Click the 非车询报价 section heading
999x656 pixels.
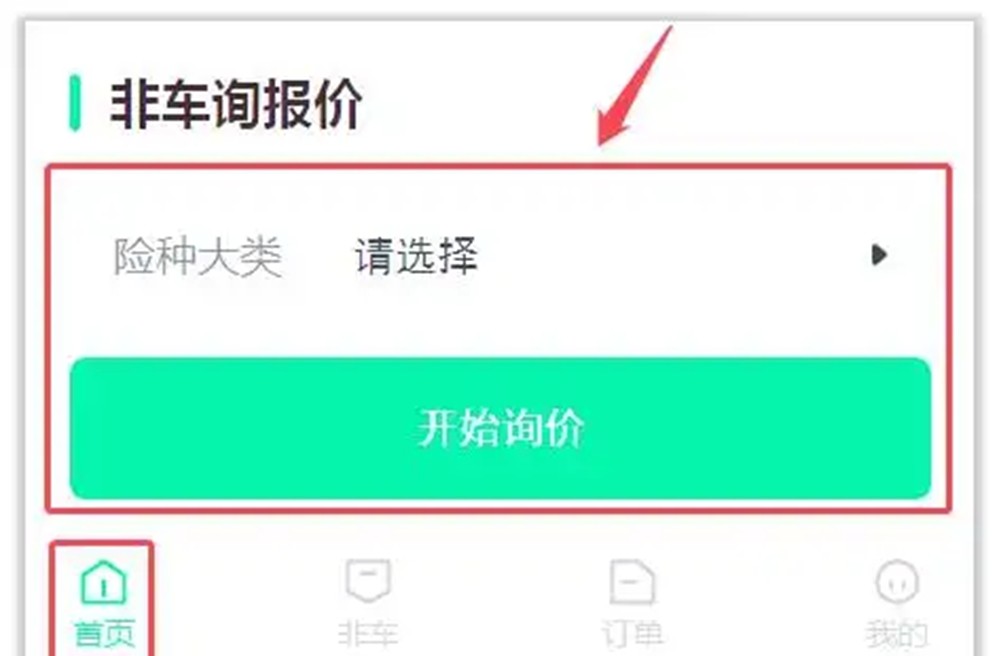point(236,104)
